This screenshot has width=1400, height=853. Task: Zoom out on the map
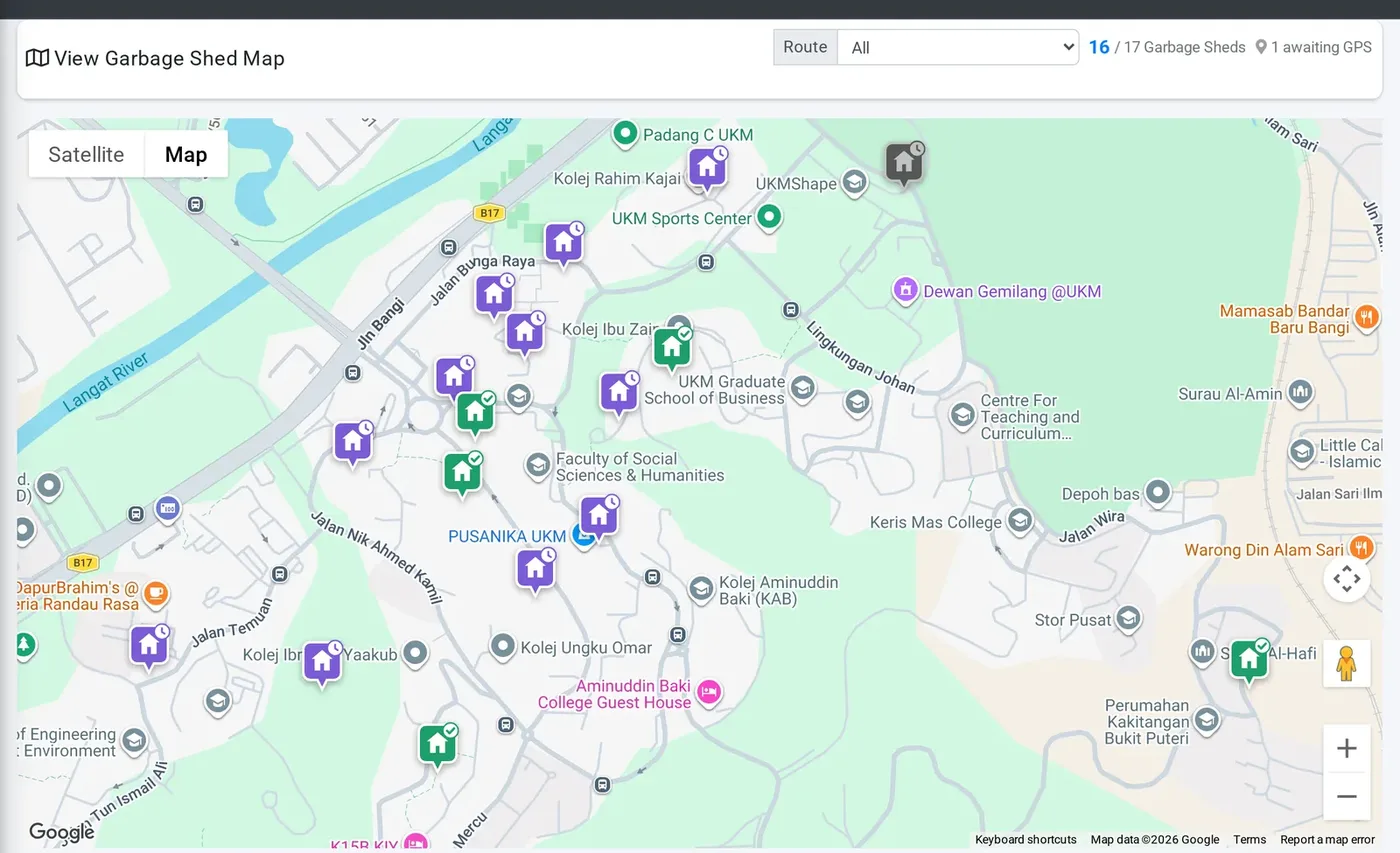point(1346,797)
